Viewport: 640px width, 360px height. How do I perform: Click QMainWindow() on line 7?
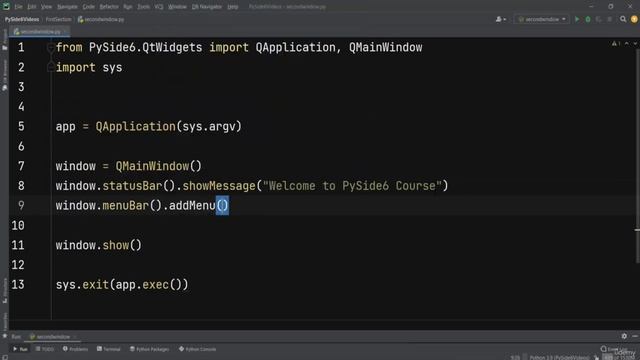tap(158, 166)
